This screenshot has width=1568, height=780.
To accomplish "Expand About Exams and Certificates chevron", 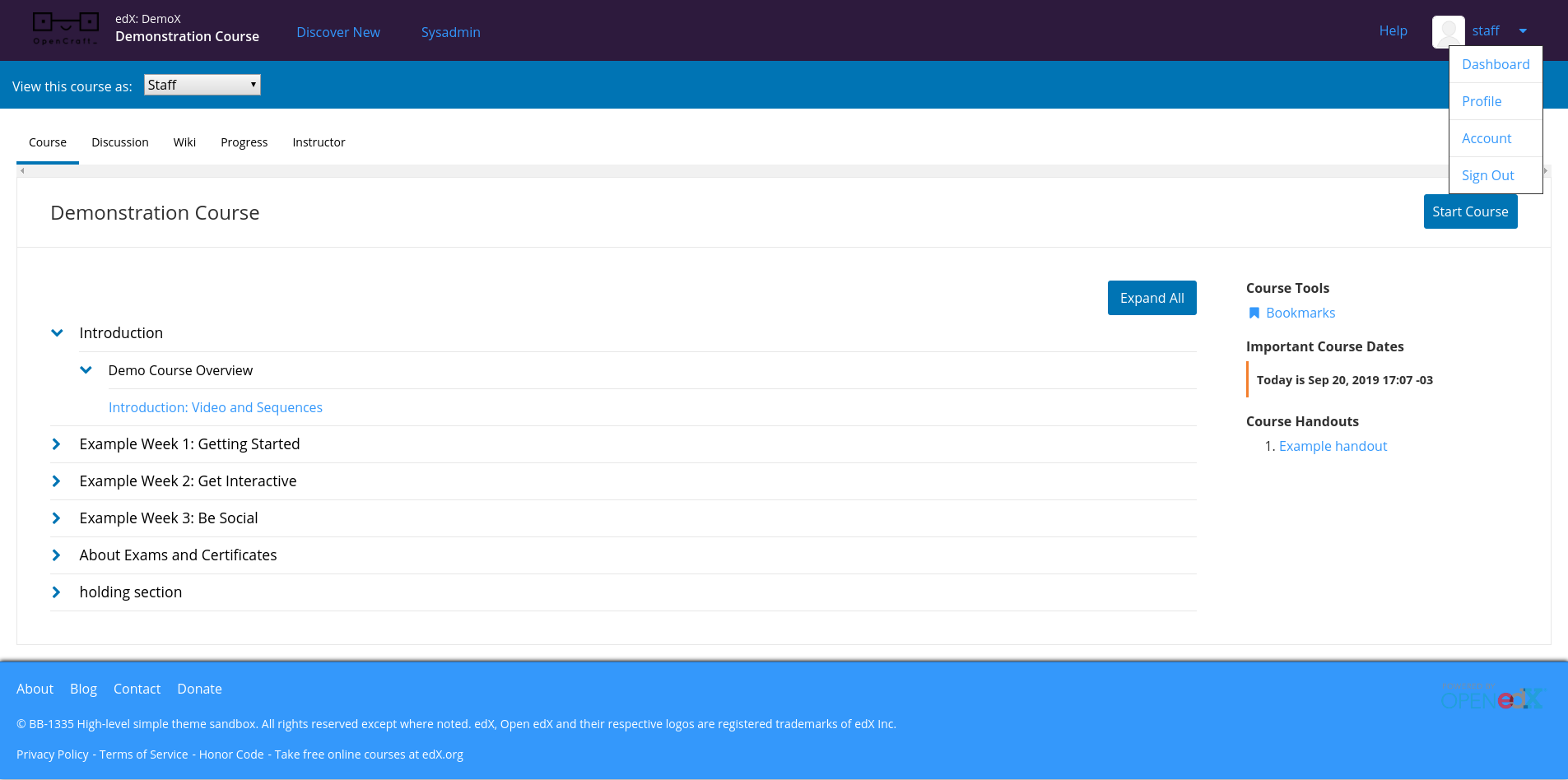I will [56, 555].
